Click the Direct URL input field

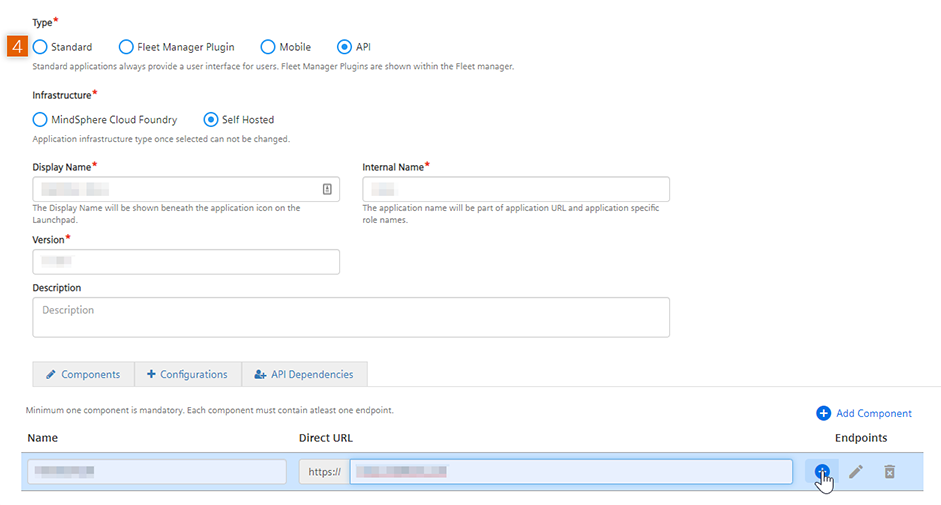click(571, 471)
